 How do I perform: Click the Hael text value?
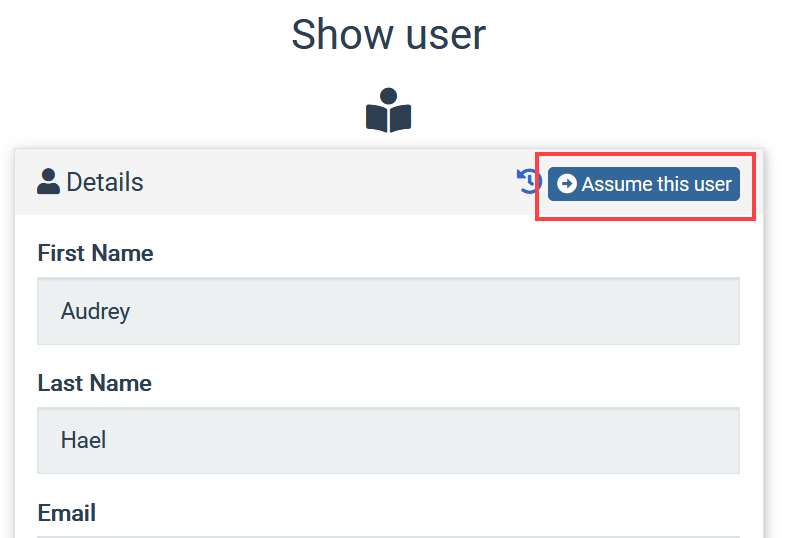click(83, 440)
